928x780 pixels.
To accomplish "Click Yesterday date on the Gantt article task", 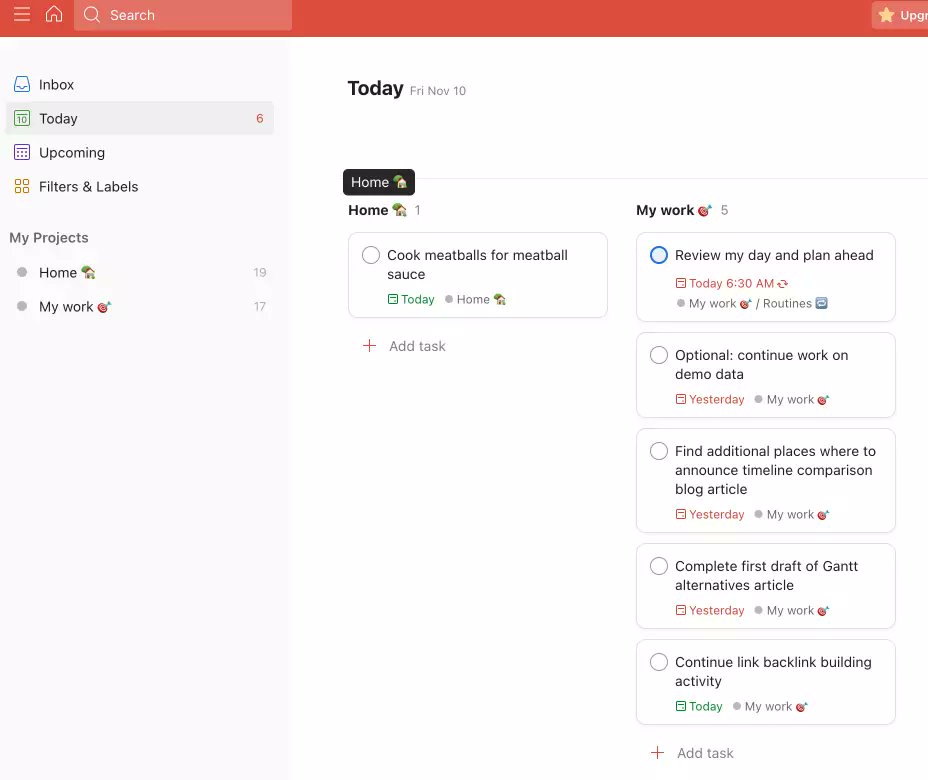I will 710,610.
